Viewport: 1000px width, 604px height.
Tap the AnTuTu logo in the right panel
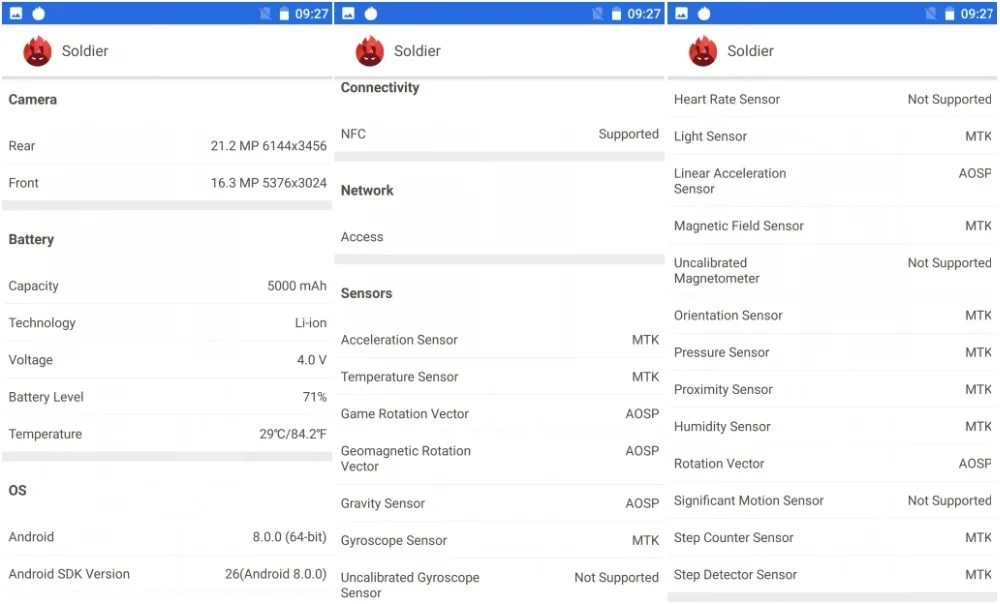[x=702, y=51]
